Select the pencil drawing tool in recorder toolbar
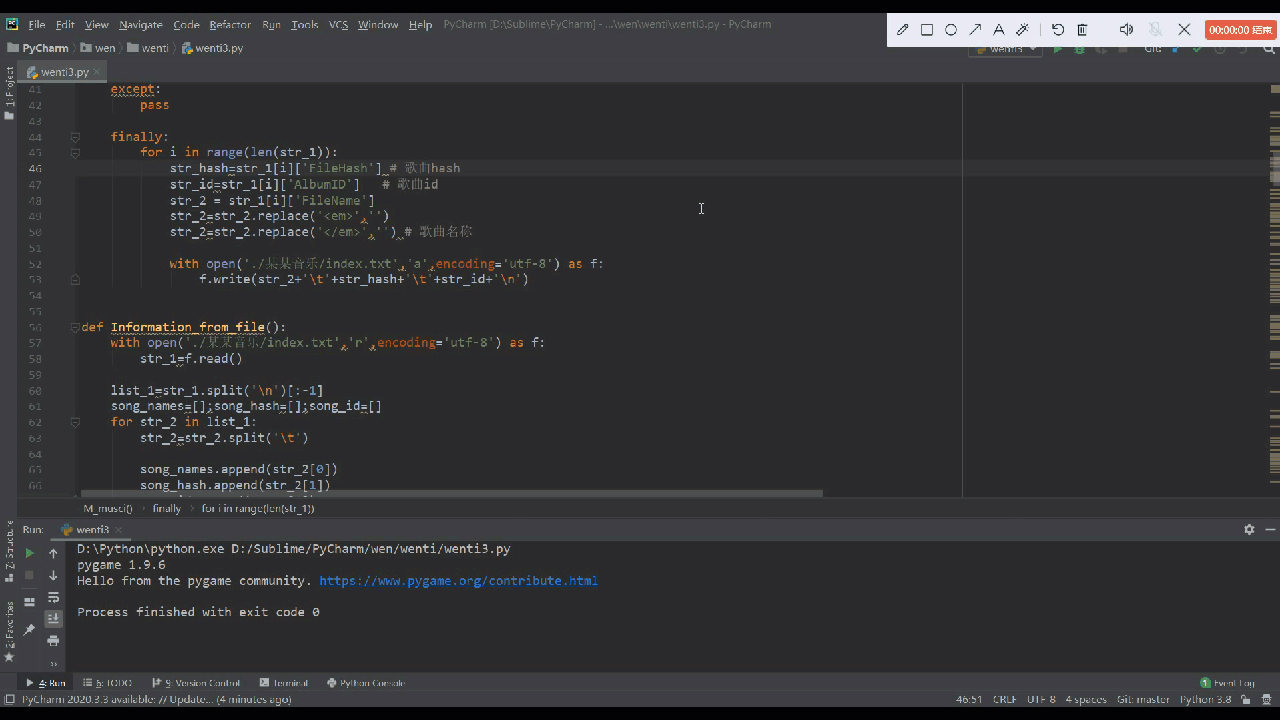This screenshot has height=720, width=1280. 903,30
